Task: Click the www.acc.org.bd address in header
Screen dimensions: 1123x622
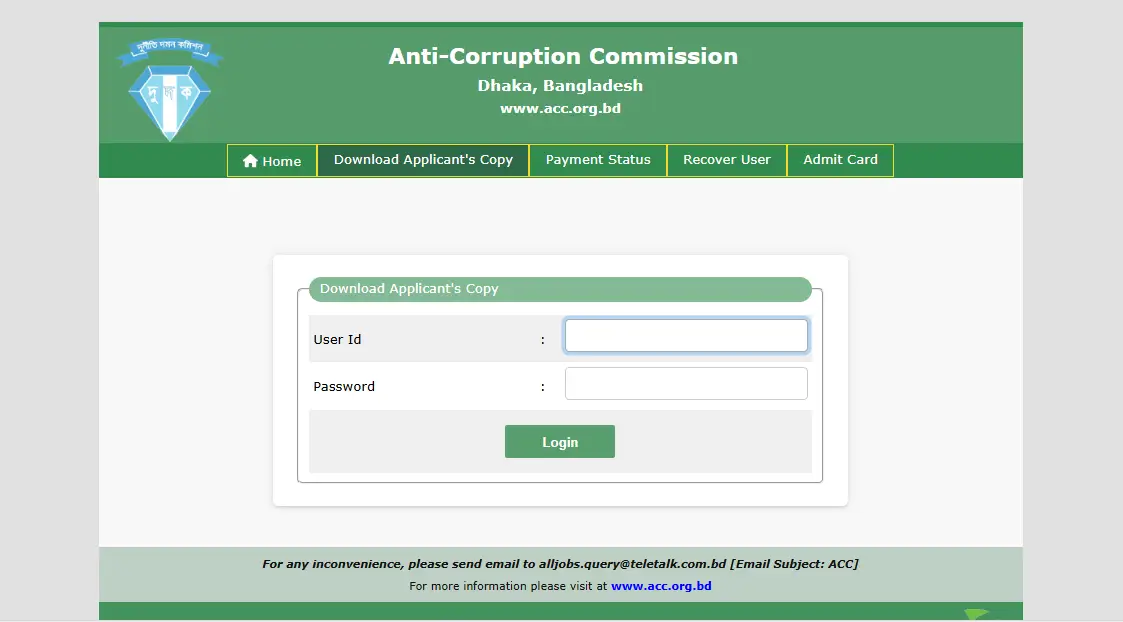Action: click(x=560, y=108)
